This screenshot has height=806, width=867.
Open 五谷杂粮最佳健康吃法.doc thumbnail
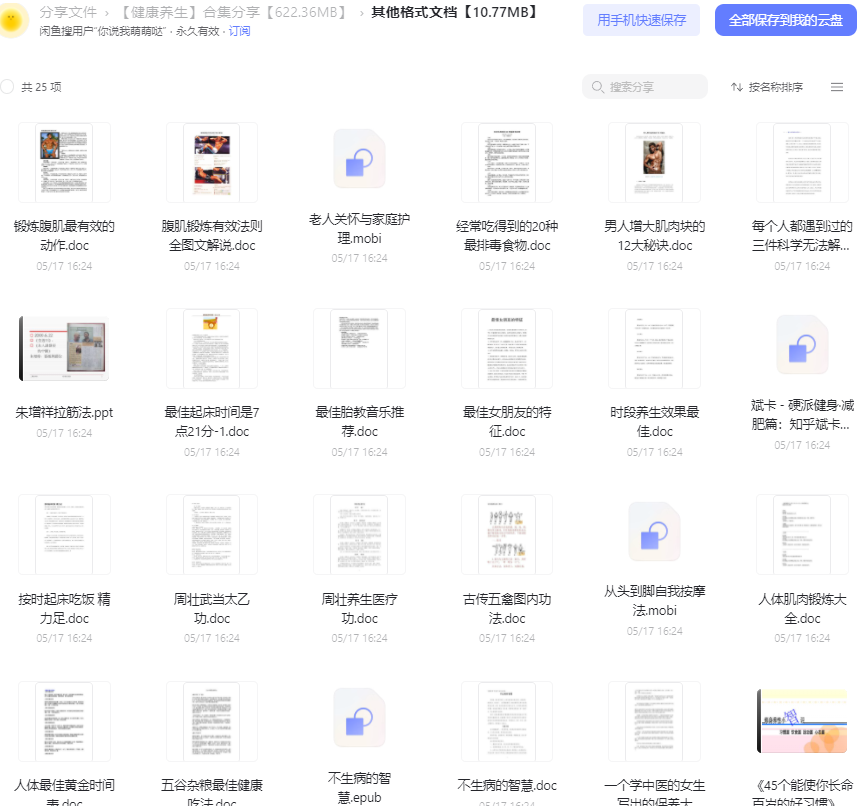pyautogui.click(x=212, y=721)
